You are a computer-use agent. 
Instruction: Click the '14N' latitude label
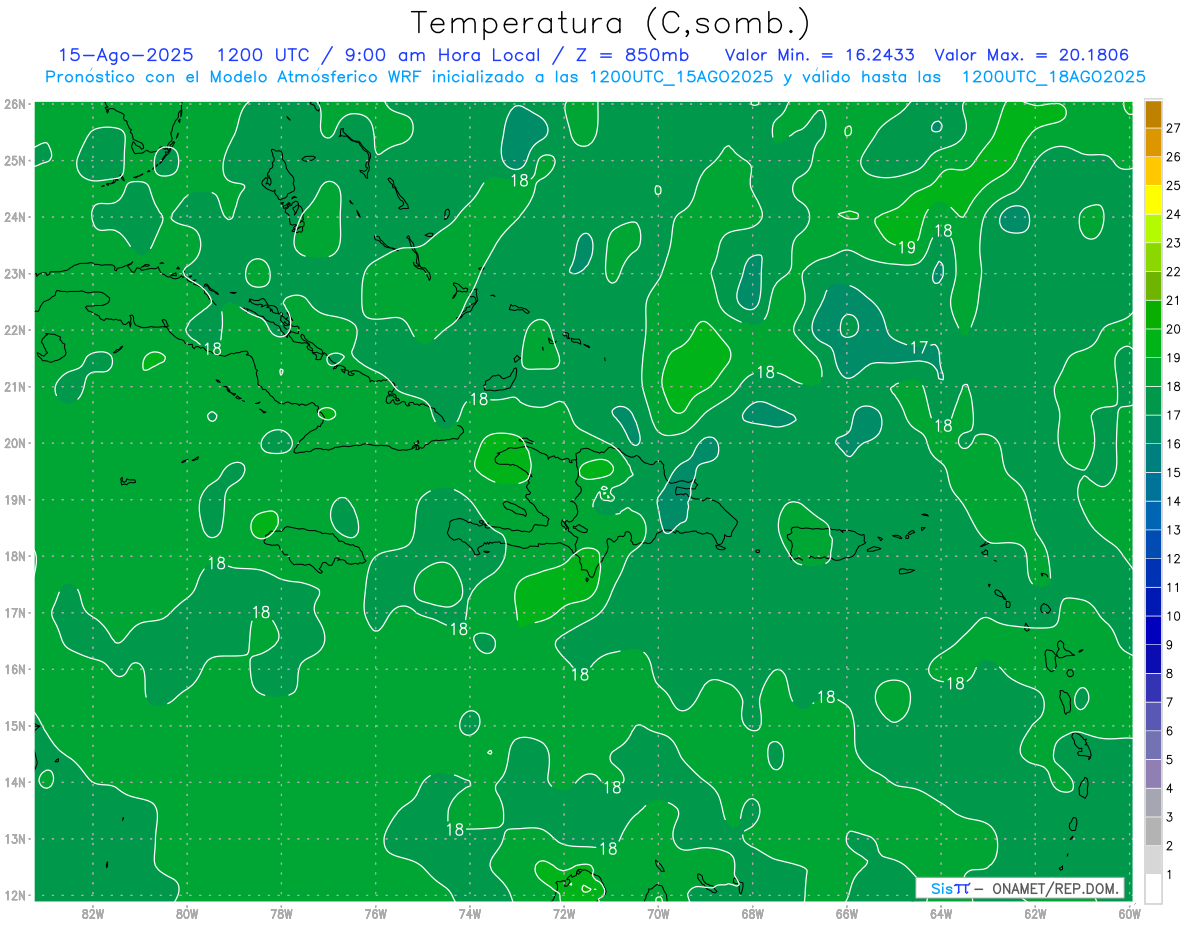pos(14,782)
